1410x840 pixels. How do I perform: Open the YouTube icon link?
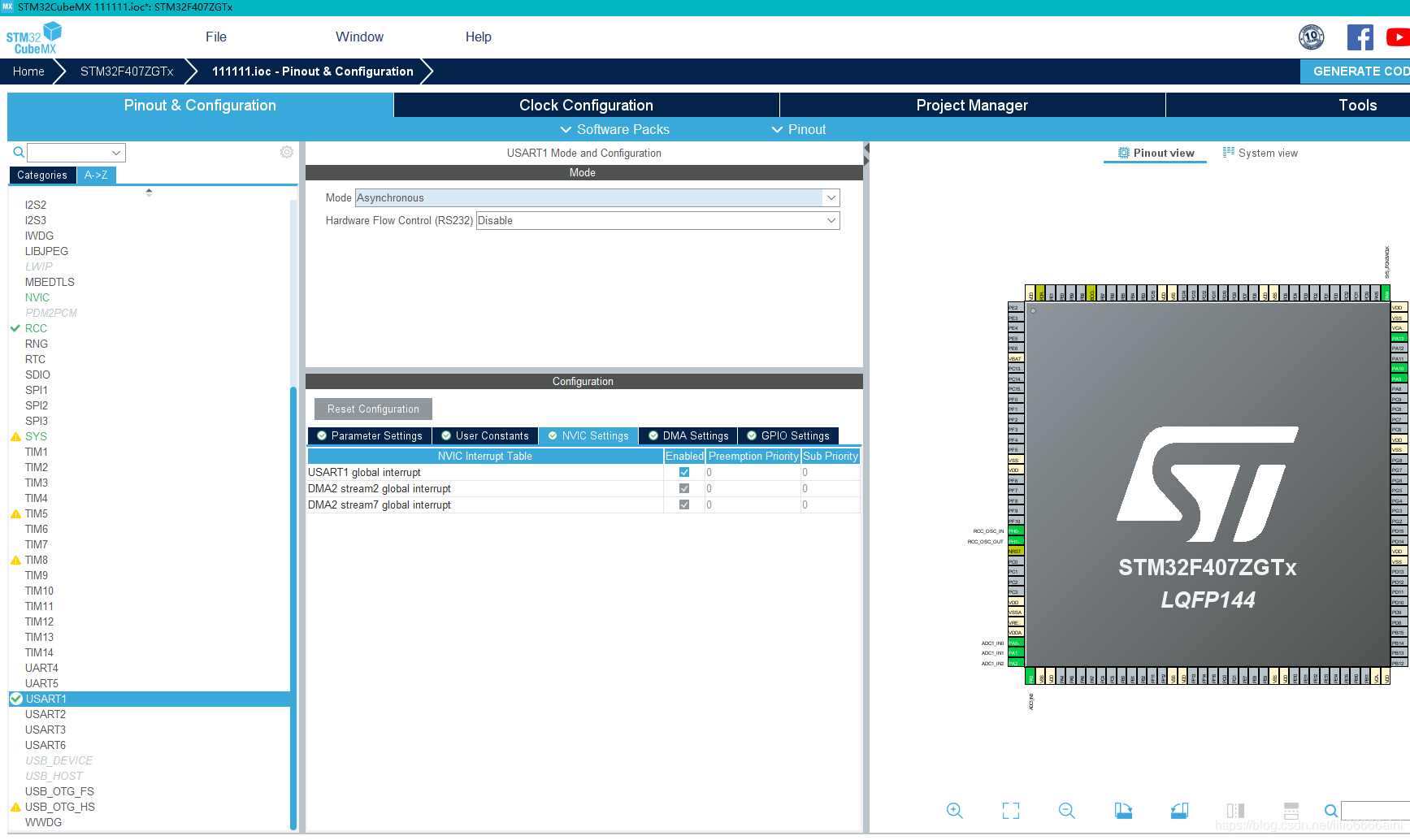pos(1399,37)
